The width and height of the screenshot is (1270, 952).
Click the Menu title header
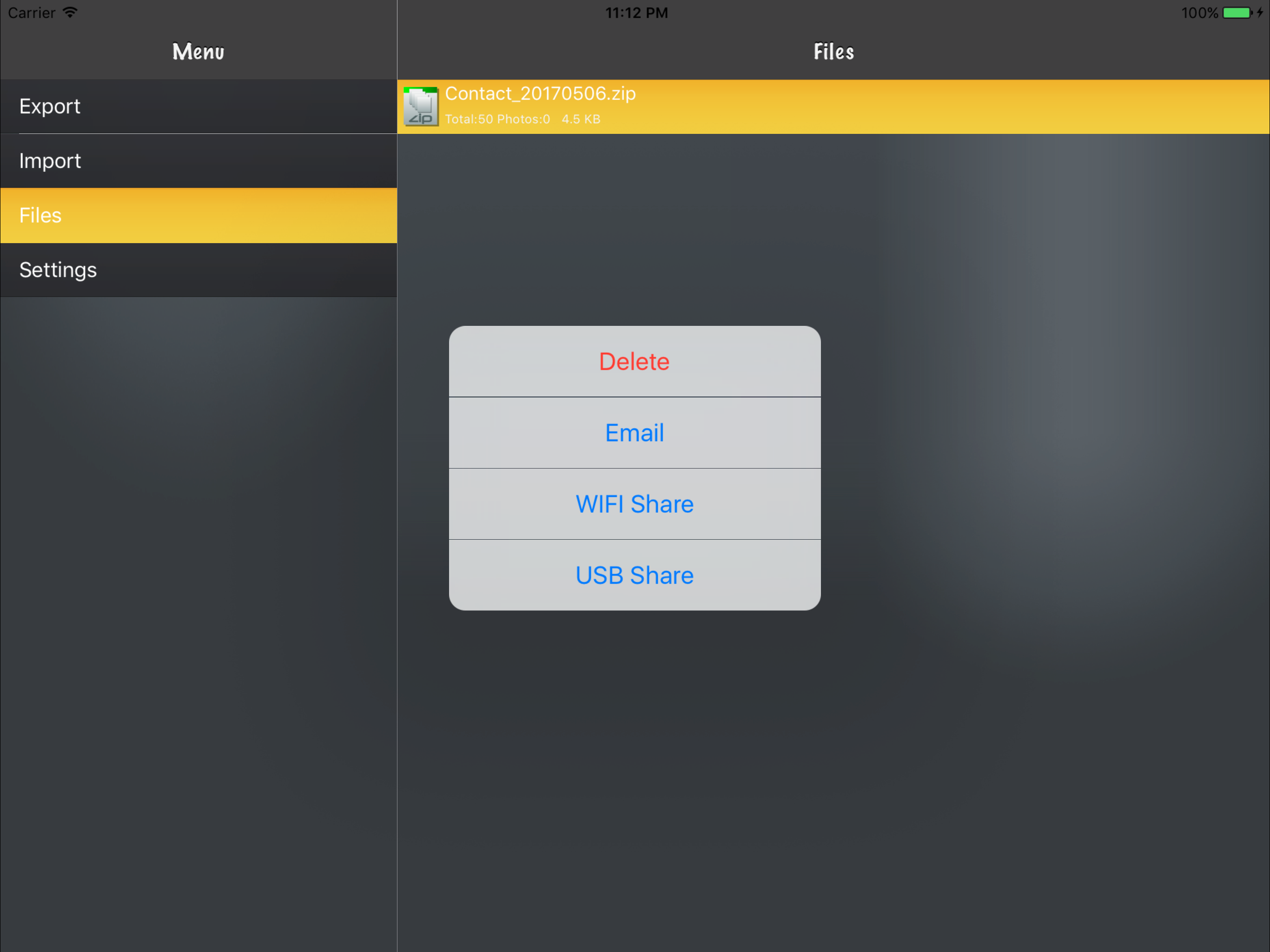[x=198, y=52]
